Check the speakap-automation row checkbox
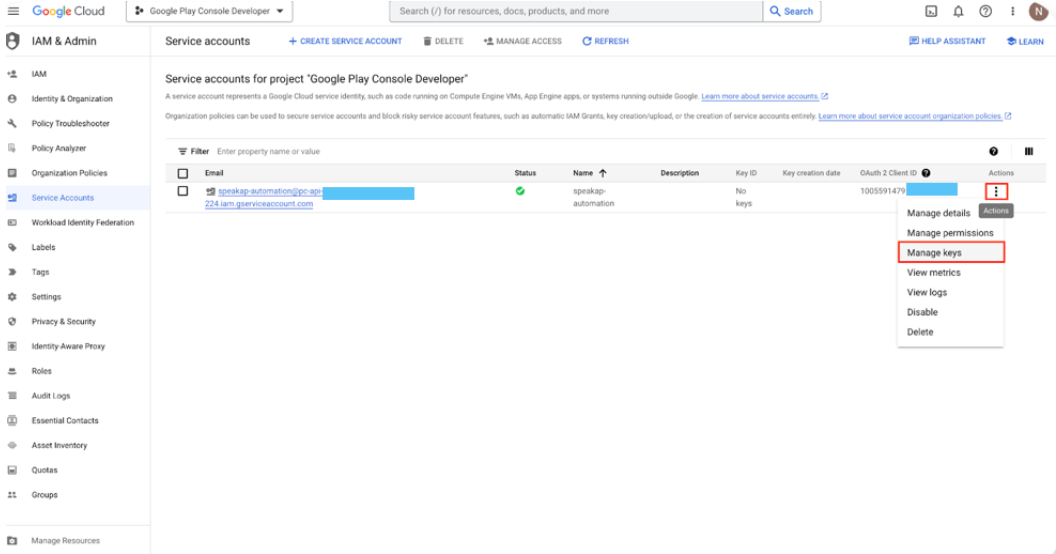The image size is (1056, 554). click(x=183, y=191)
